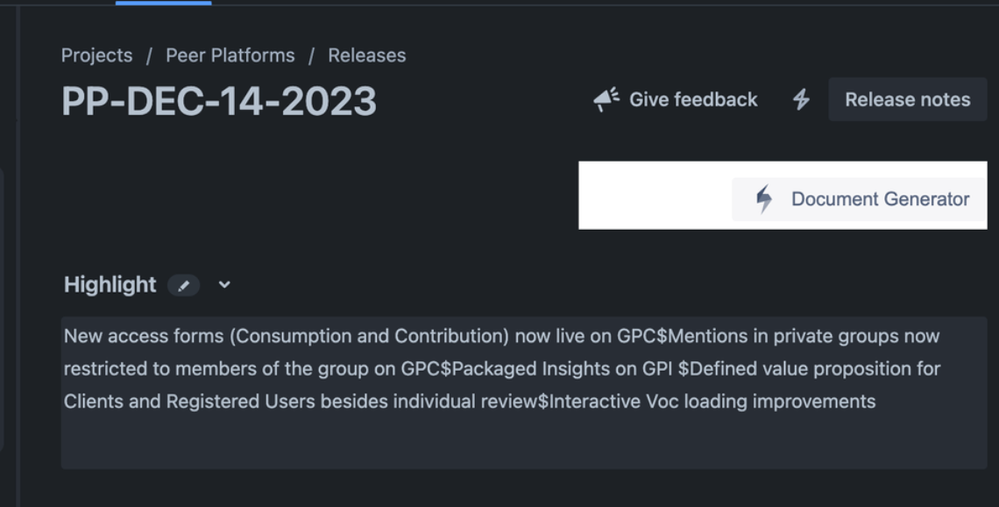
Task: Go to Projects breadcrumb link
Action: click(x=97, y=55)
